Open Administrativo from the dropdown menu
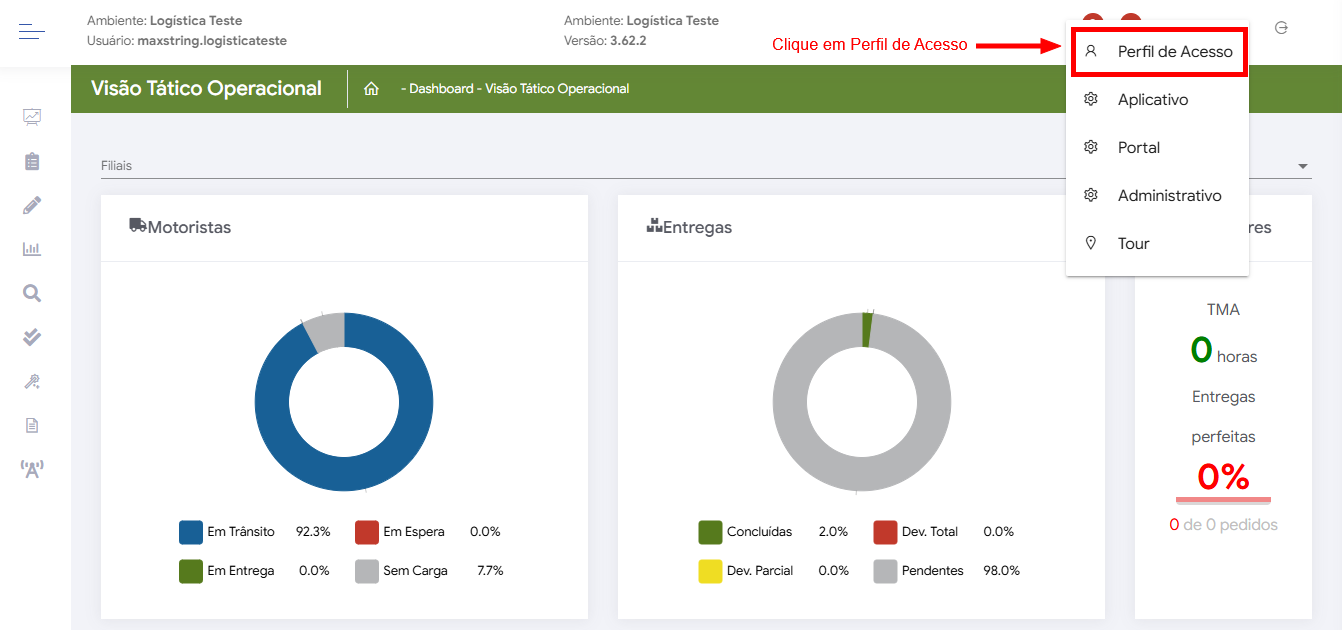The image size is (1342, 630). [1169, 196]
